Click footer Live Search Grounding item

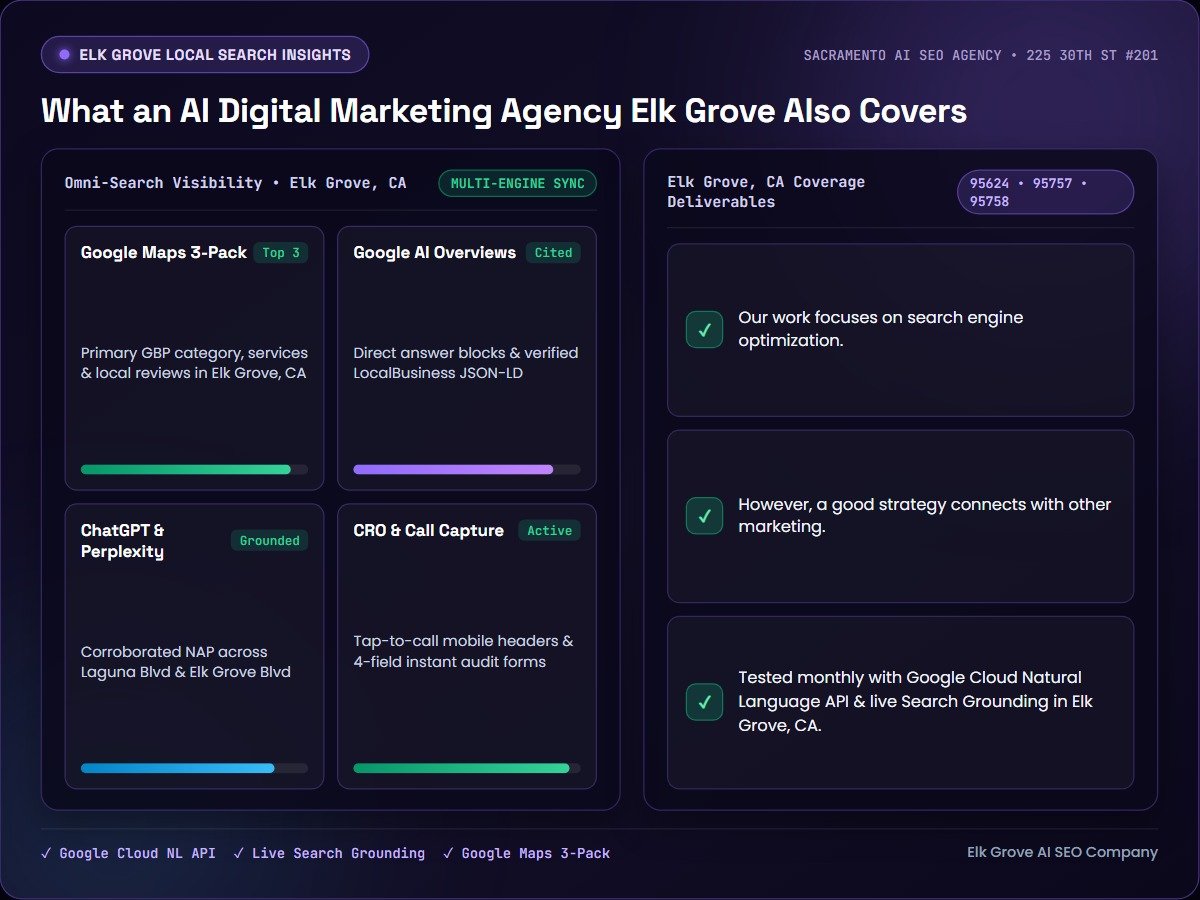[329, 853]
